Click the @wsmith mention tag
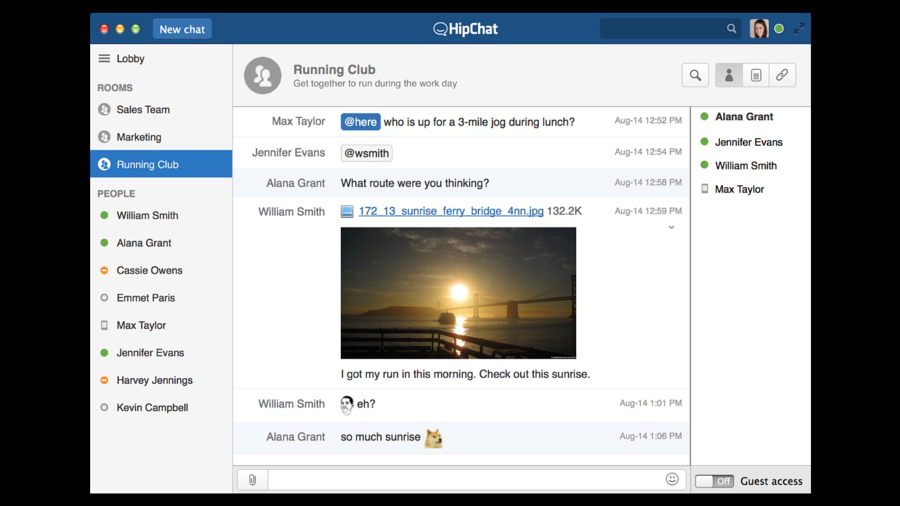900x506 pixels. [367, 153]
